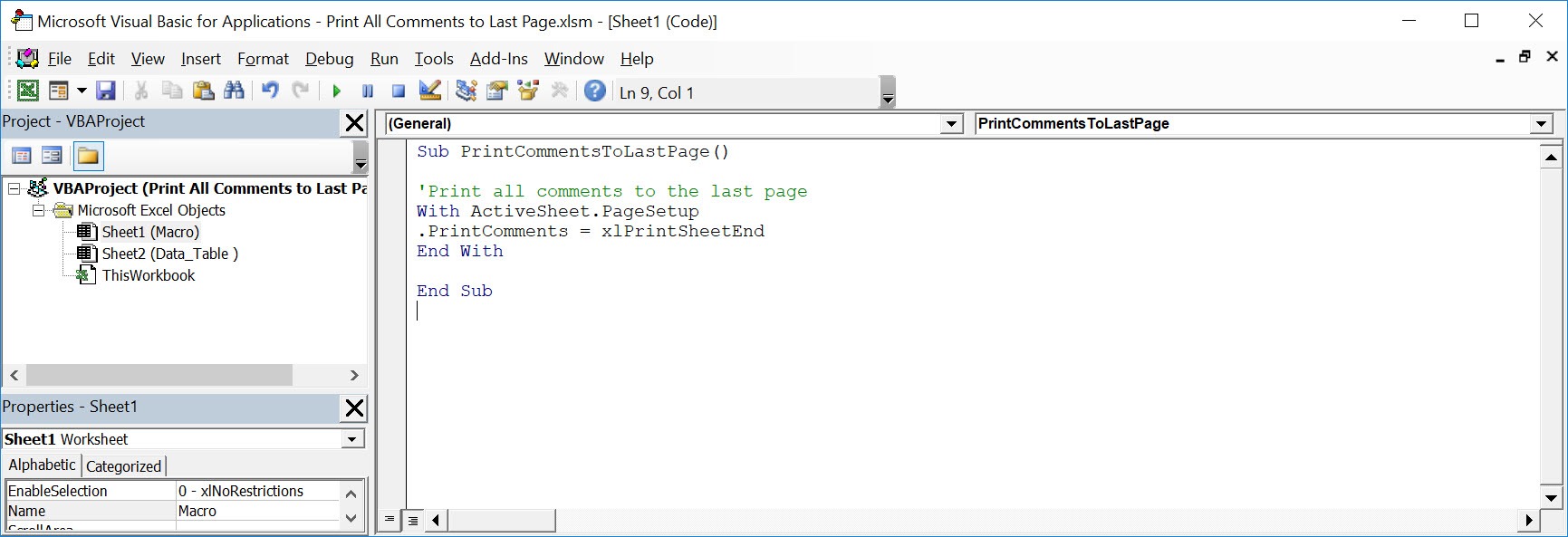The width and height of the screenshot is (1568, 537).
Task: Open the (General) object dropdown
Action: click(951, 124)
